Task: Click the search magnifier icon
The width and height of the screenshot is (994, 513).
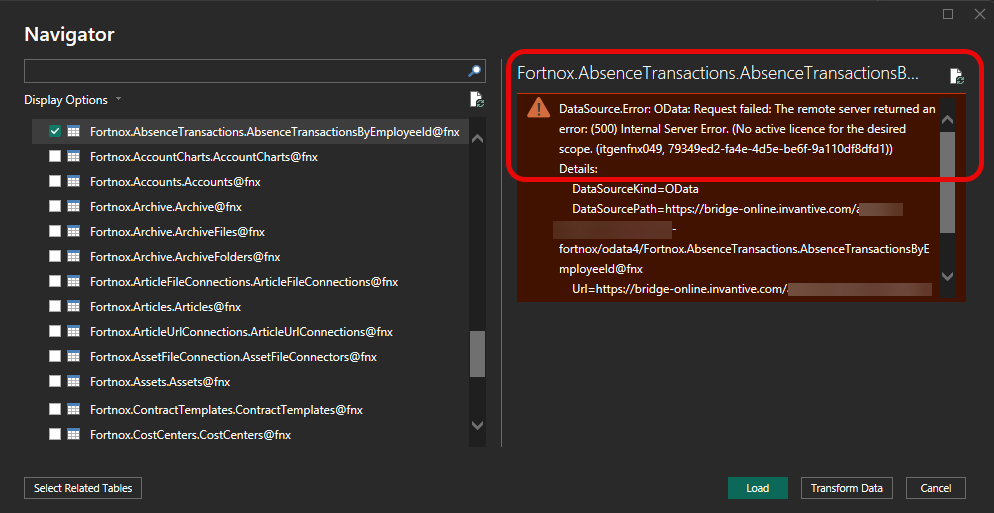Action: coord(474,71)
